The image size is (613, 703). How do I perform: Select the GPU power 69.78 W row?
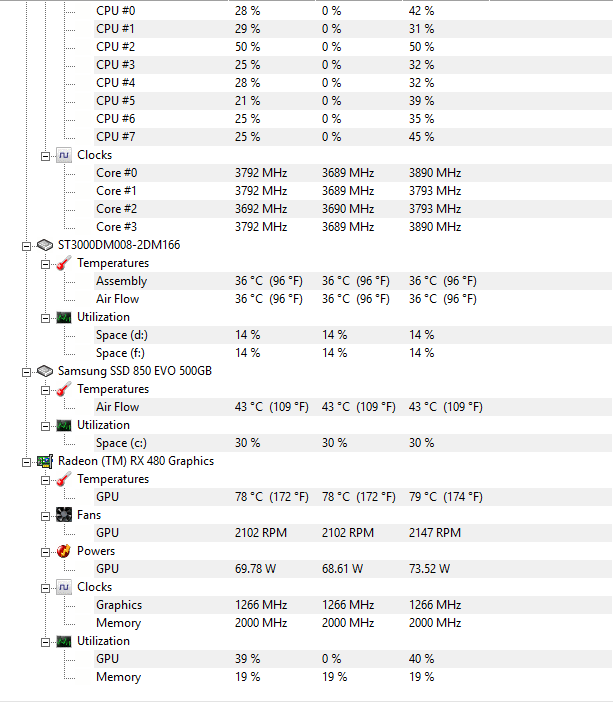pyautogui.click(x=353, y=569)
